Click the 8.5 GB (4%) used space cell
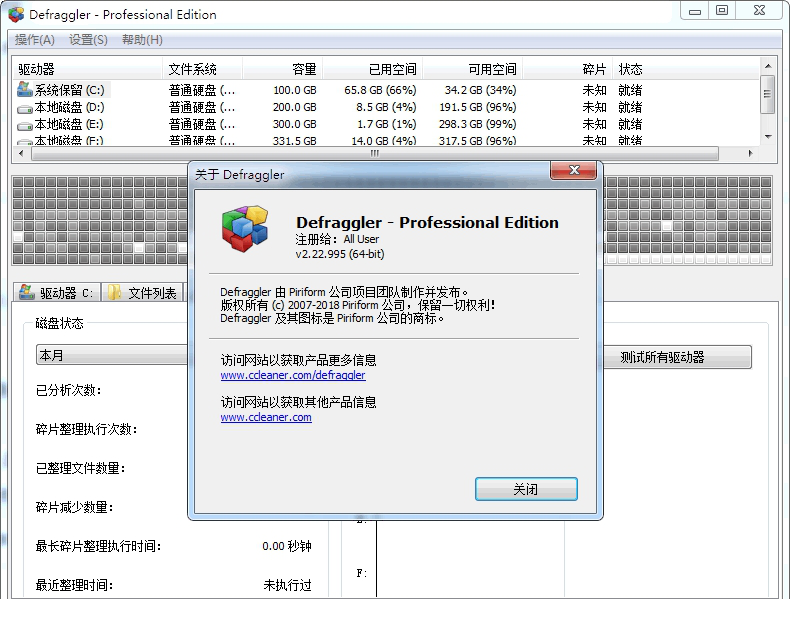The width and height of the screenshot is (790, 622). click(x=386, y=107)
